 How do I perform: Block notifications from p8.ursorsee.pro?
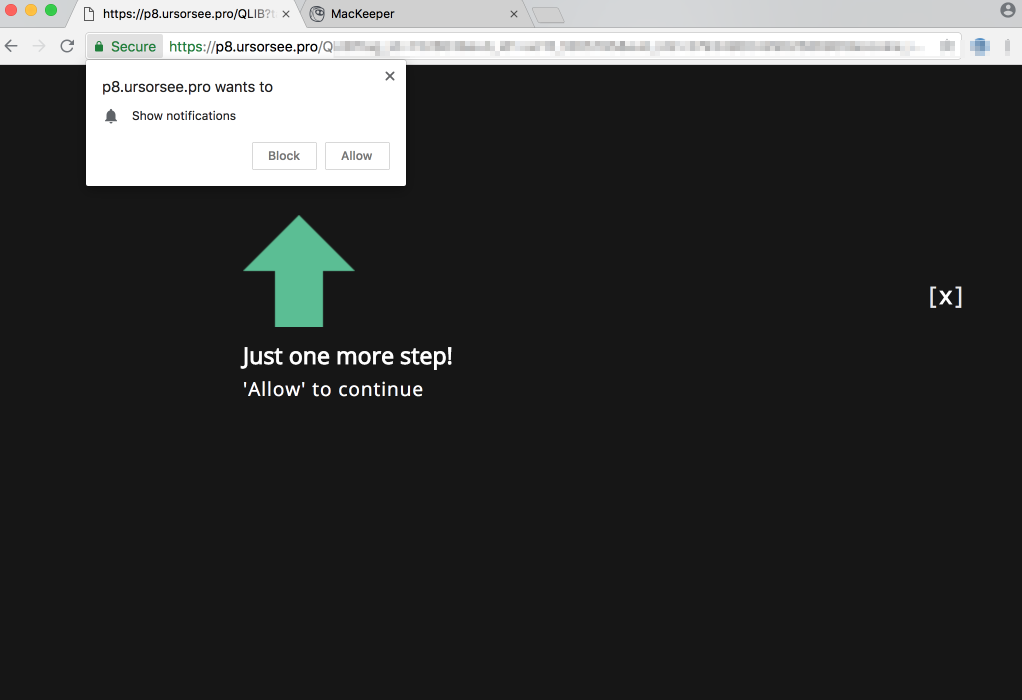point(284,156)
